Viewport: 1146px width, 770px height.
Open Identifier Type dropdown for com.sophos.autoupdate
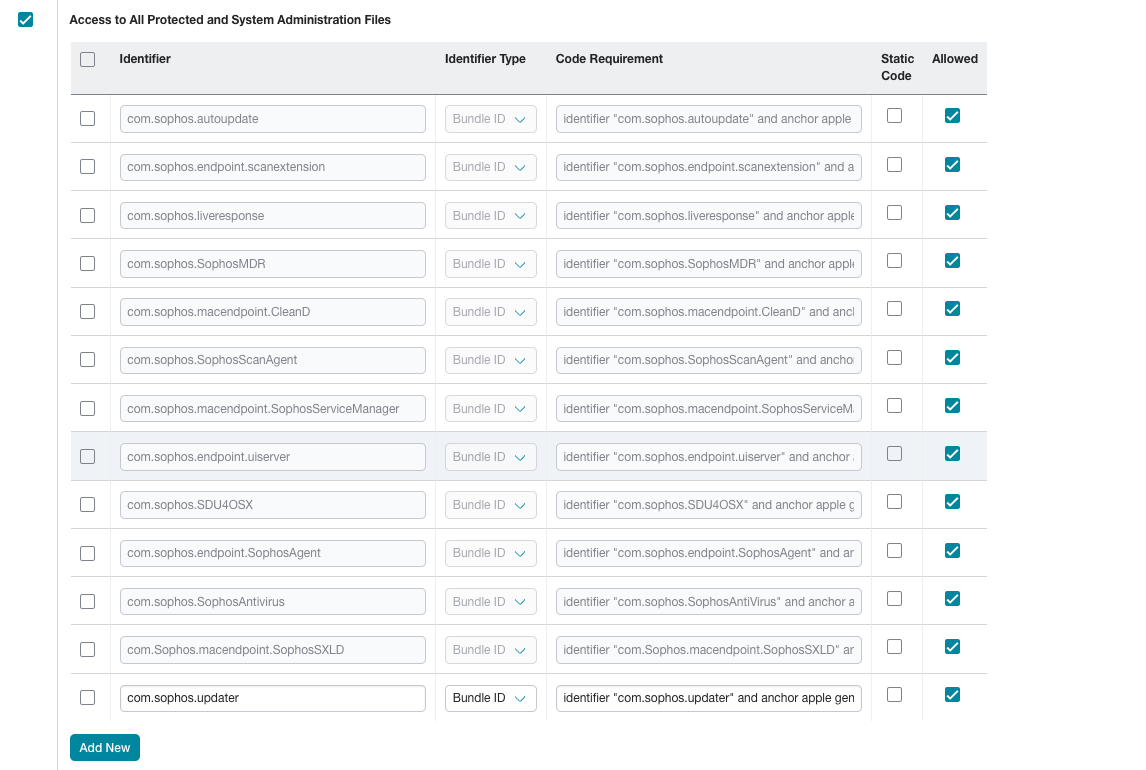click(490, 119)
